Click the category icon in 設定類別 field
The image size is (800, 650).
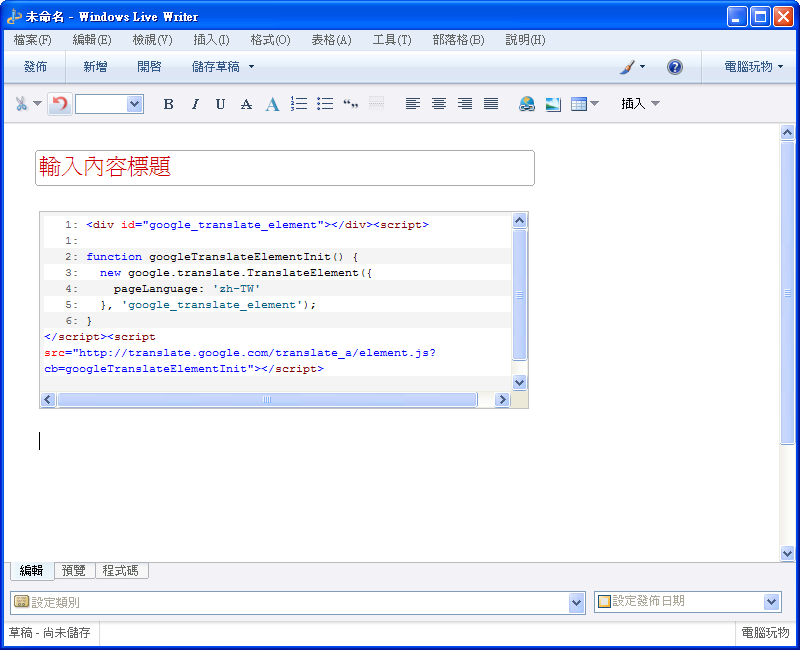(x=21, y=602)
